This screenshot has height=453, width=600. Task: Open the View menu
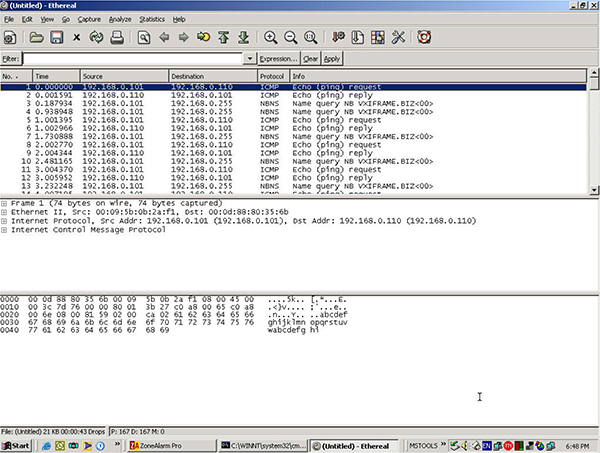click(47, 19)
